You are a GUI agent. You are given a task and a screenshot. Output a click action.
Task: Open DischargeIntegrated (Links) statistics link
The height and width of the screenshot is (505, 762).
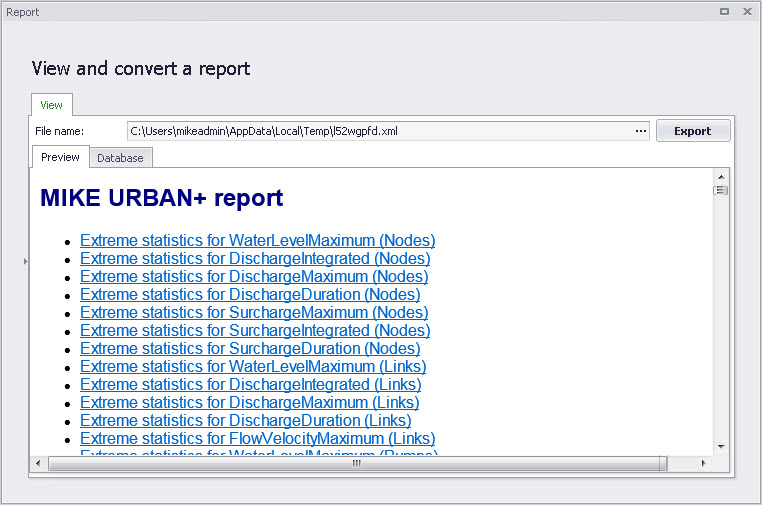[251, 384]
